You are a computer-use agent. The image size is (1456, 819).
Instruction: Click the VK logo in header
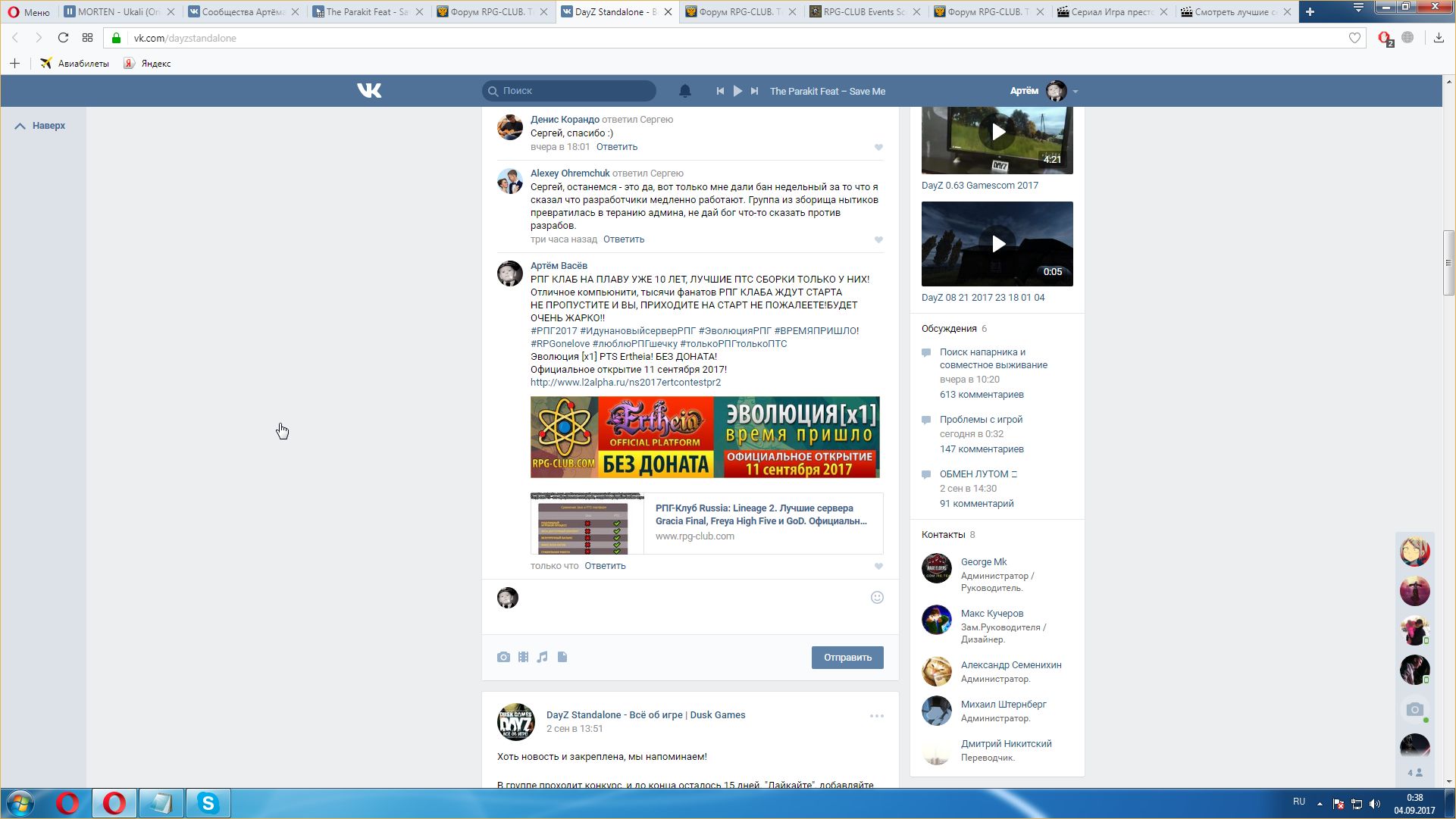tap(369, 91)
